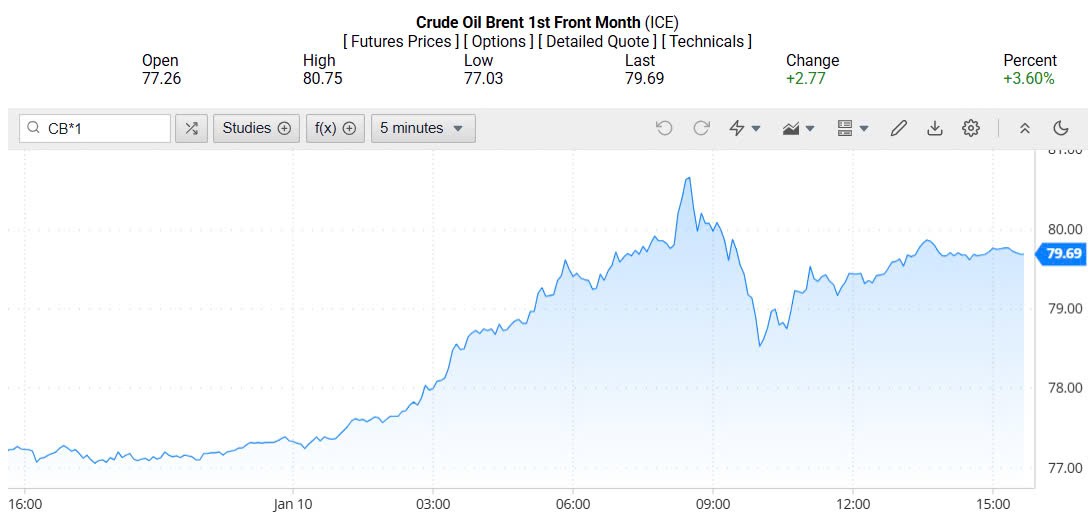Switch to the Technicals tab

point(709,41)
